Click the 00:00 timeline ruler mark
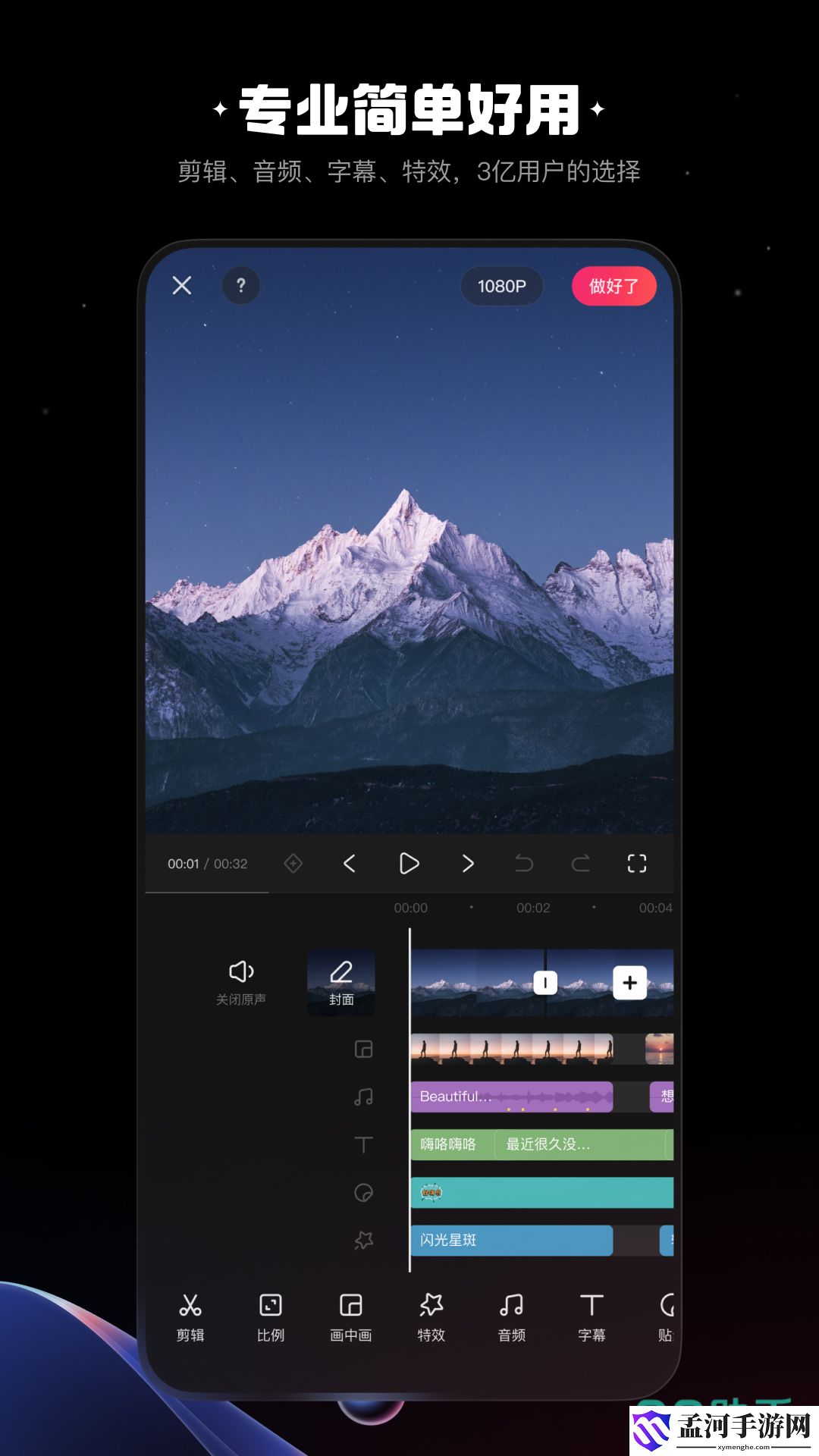 (x=411, y=908)
